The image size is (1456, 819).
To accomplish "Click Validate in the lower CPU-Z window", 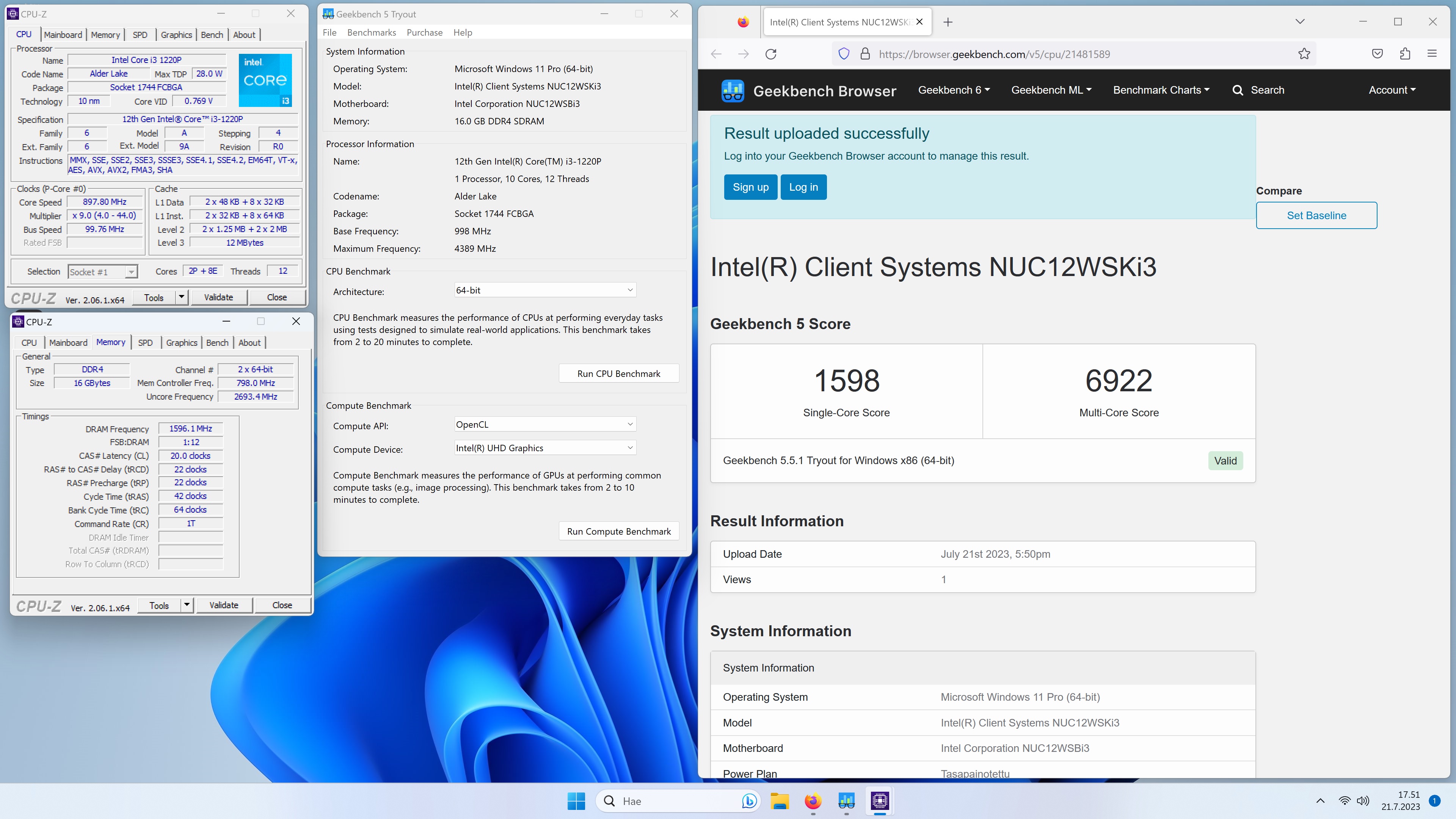I will point(224,606).
